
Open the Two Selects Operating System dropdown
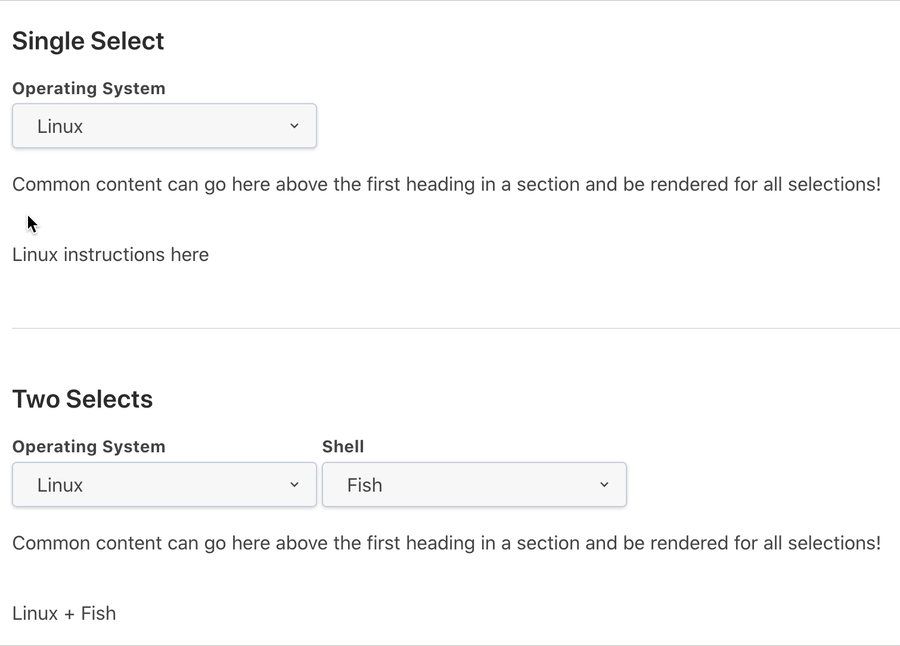point(164,485)
